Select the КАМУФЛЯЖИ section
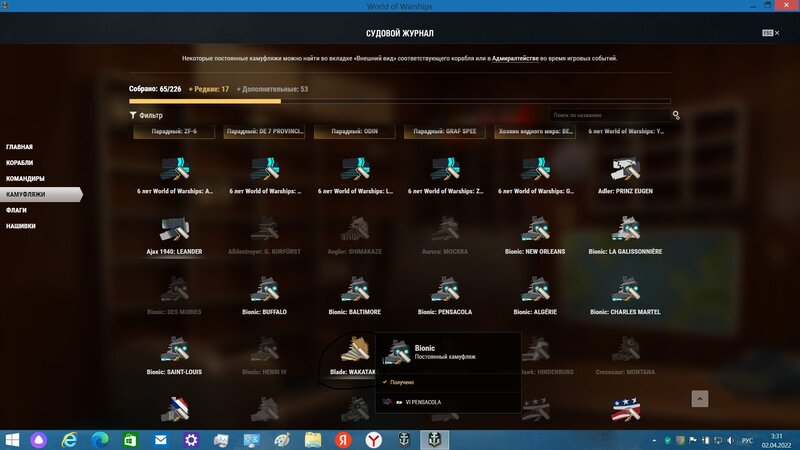The image size is (800, 450). 41,194
